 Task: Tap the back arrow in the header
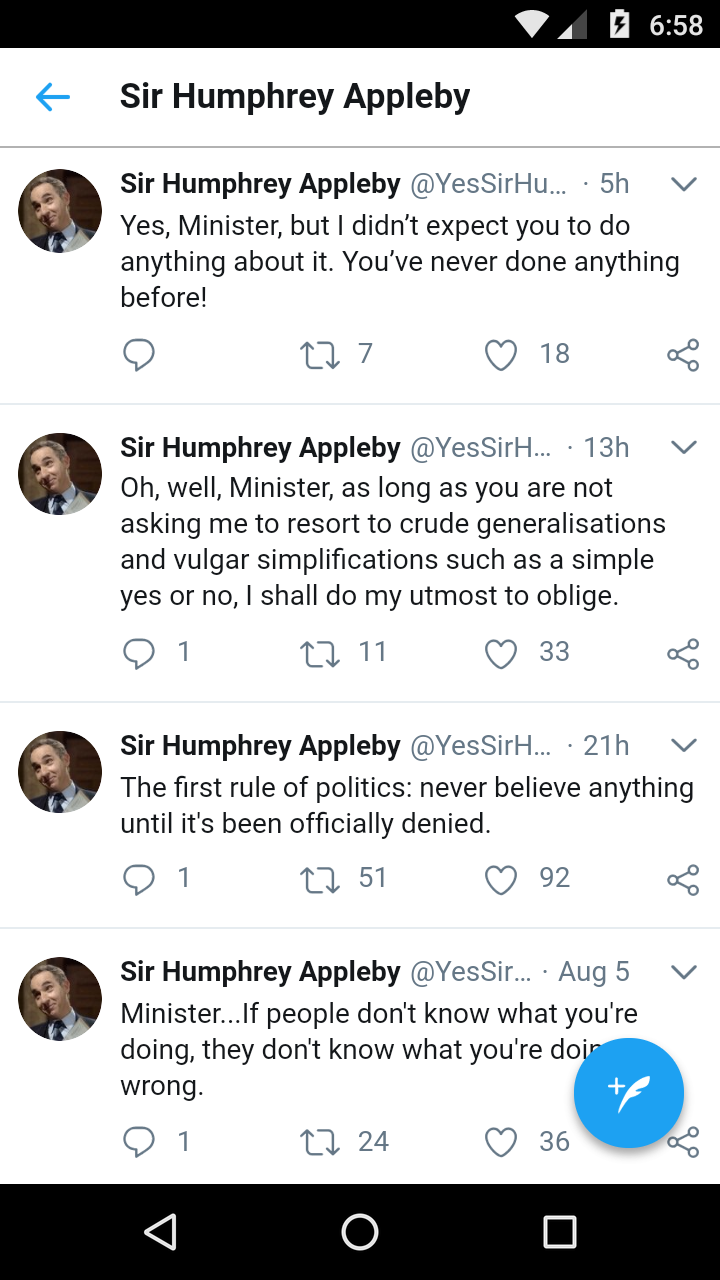point(52,97)
